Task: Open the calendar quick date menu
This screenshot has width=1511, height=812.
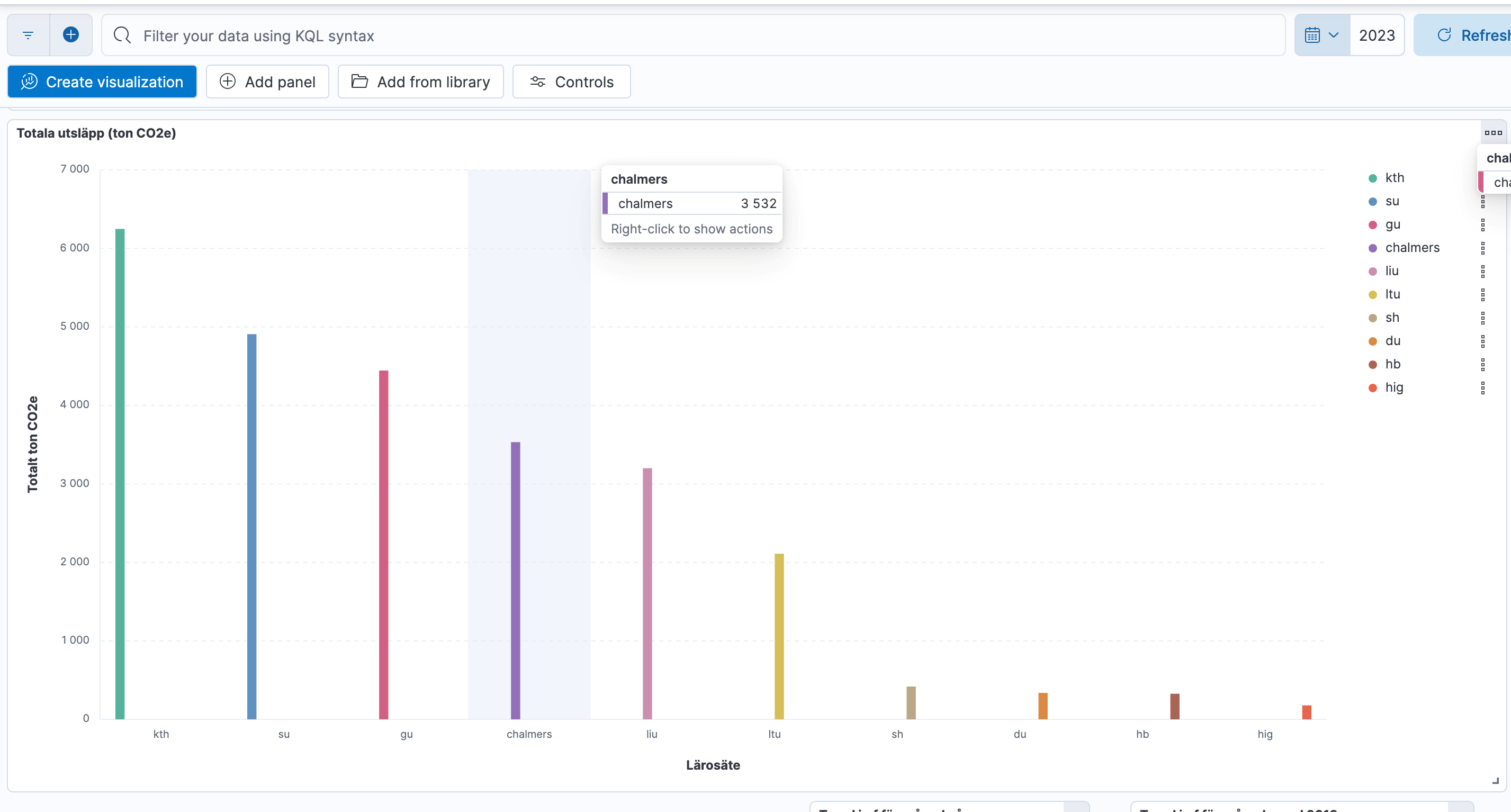Action: (x=1321, y=35)
